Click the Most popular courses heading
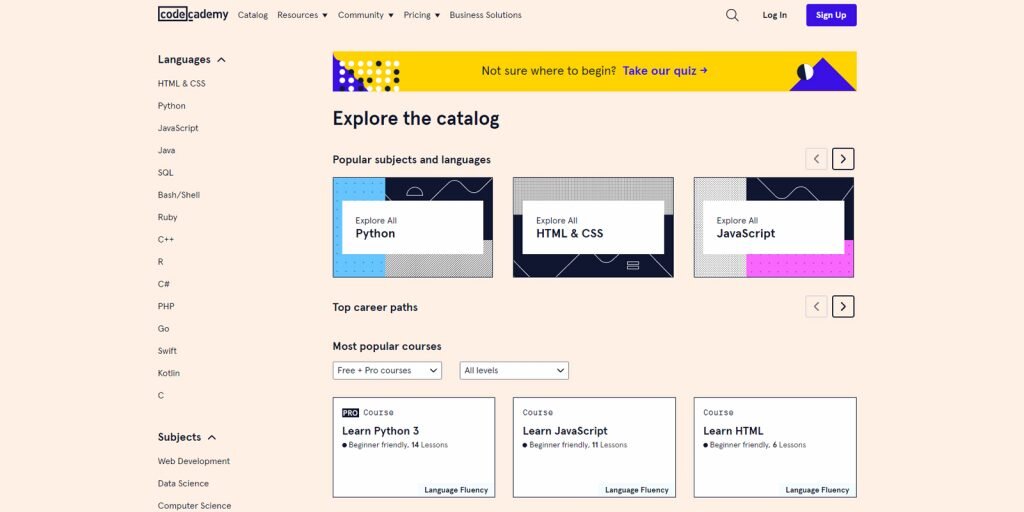This screenshot has height=512, width=1024. pyautogui.click(x=387, y=346)
